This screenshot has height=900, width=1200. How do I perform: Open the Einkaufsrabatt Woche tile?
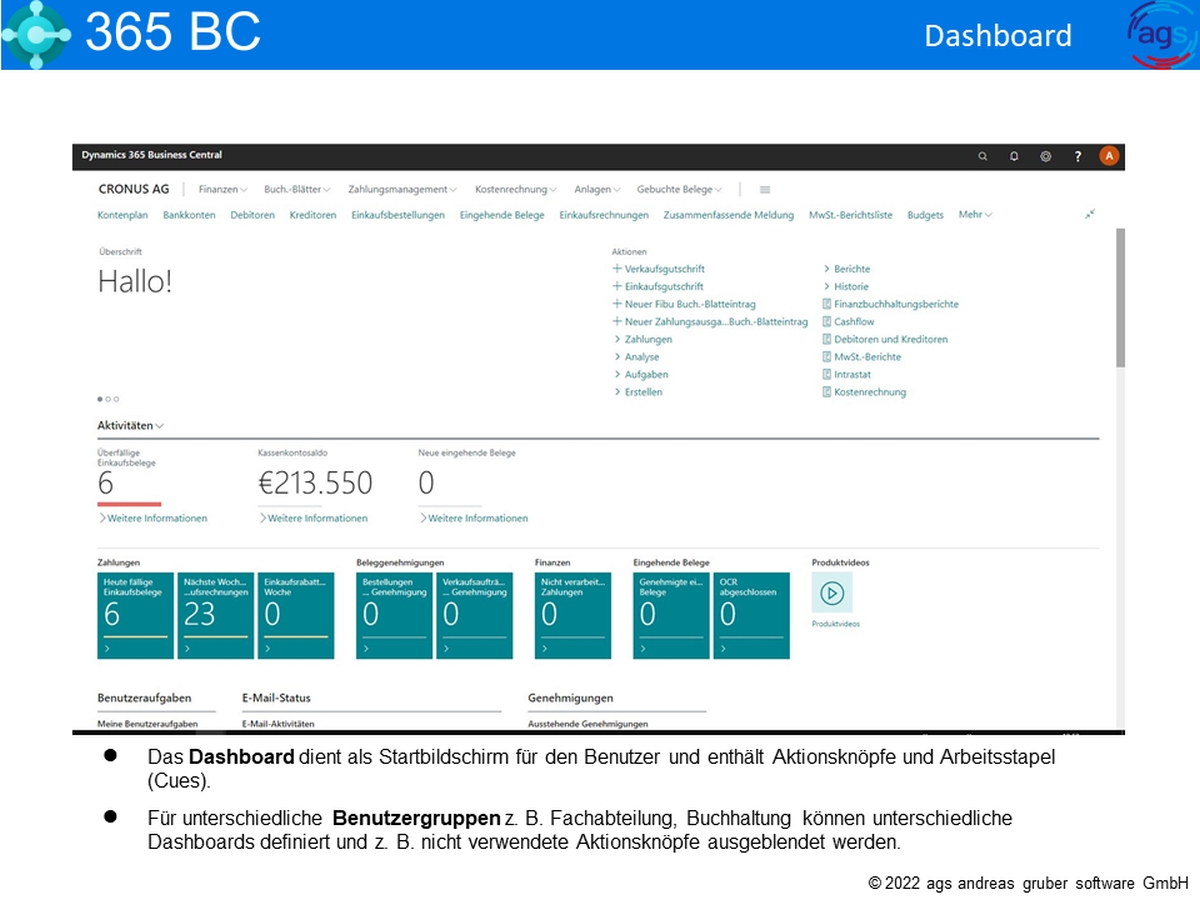296,616
